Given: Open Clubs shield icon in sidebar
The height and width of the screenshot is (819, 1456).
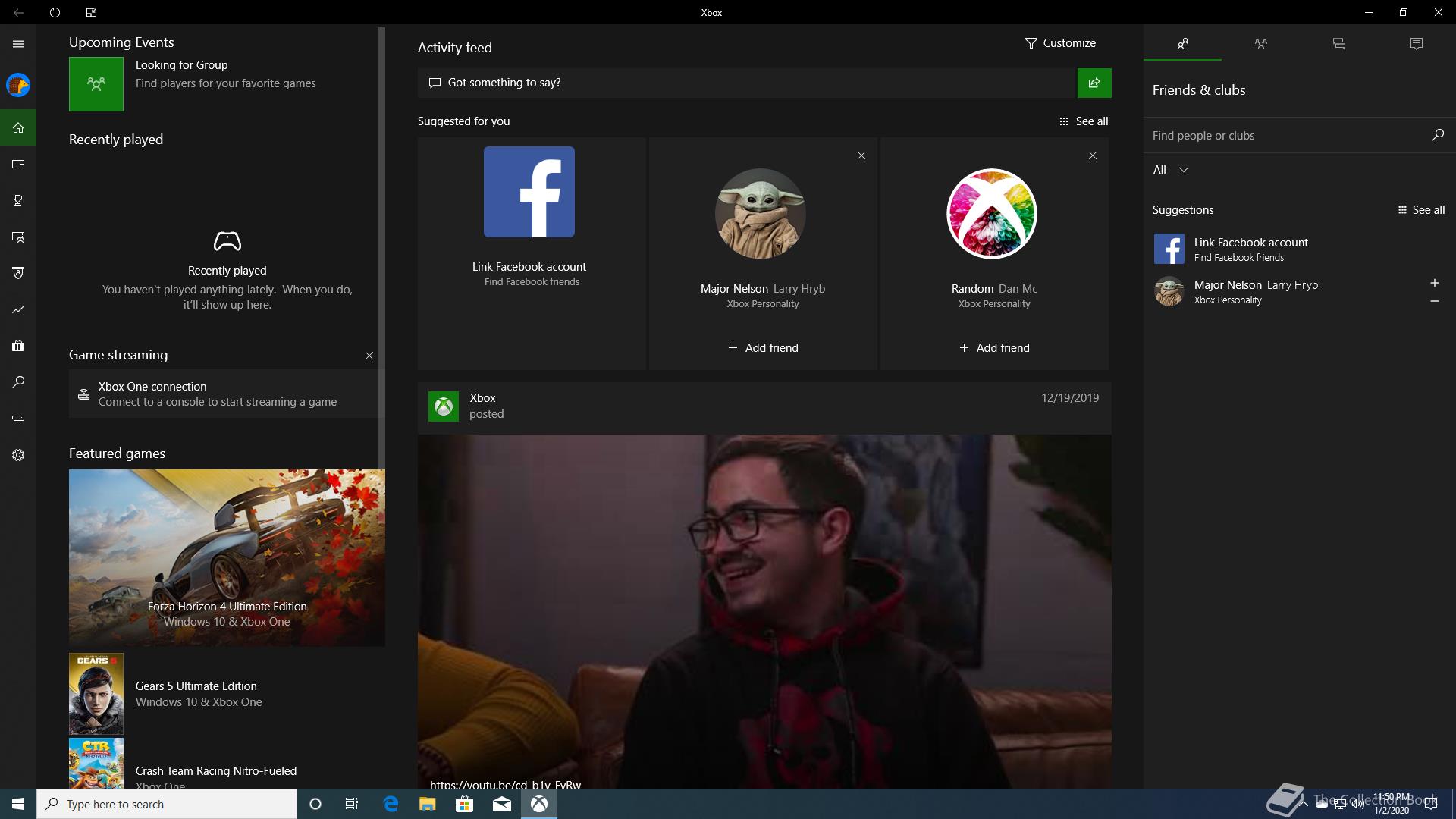Looking at the screenshot, I should pyautogui.click(x=18, y=273).
